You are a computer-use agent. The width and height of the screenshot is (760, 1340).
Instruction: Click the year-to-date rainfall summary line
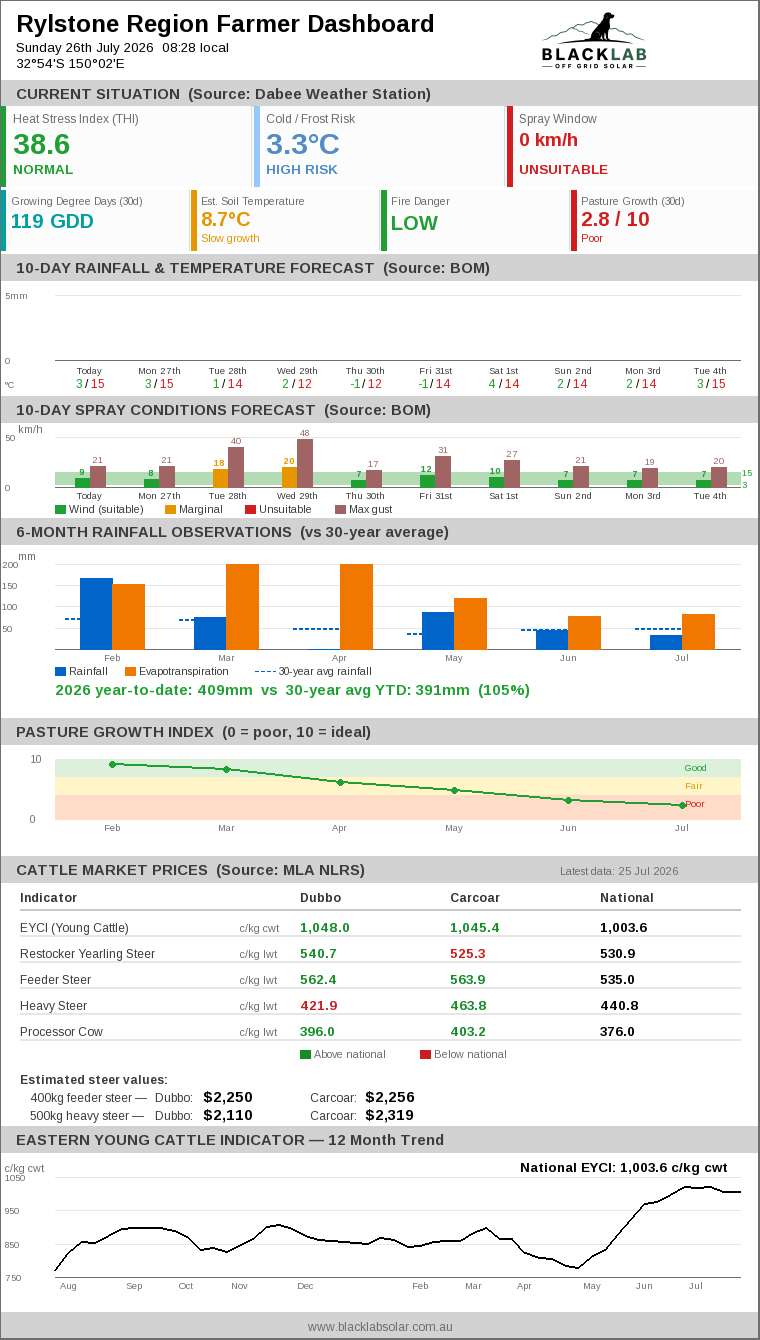[x=292, y=690]
